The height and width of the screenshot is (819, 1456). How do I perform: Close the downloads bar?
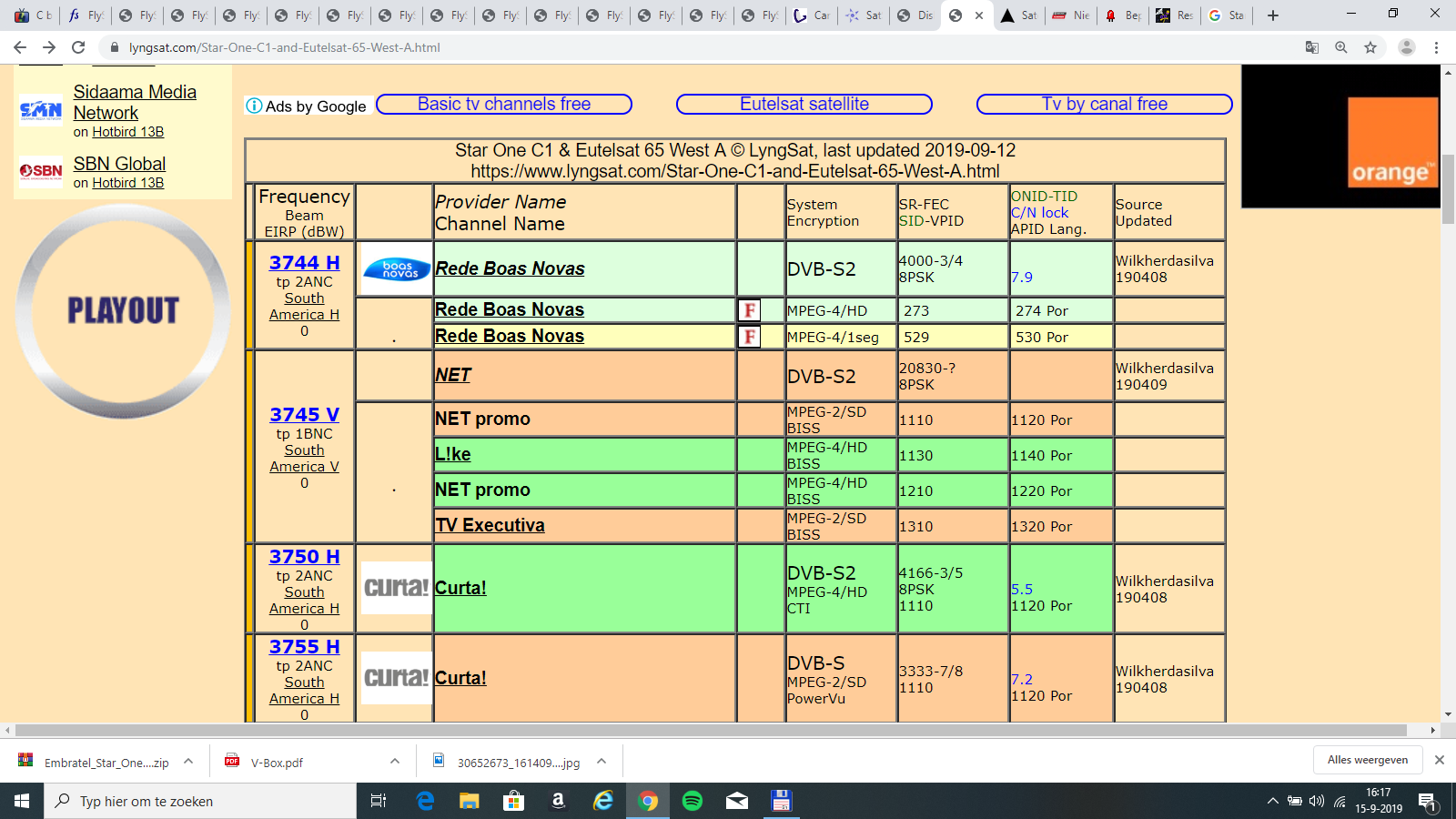[1440, 760]
